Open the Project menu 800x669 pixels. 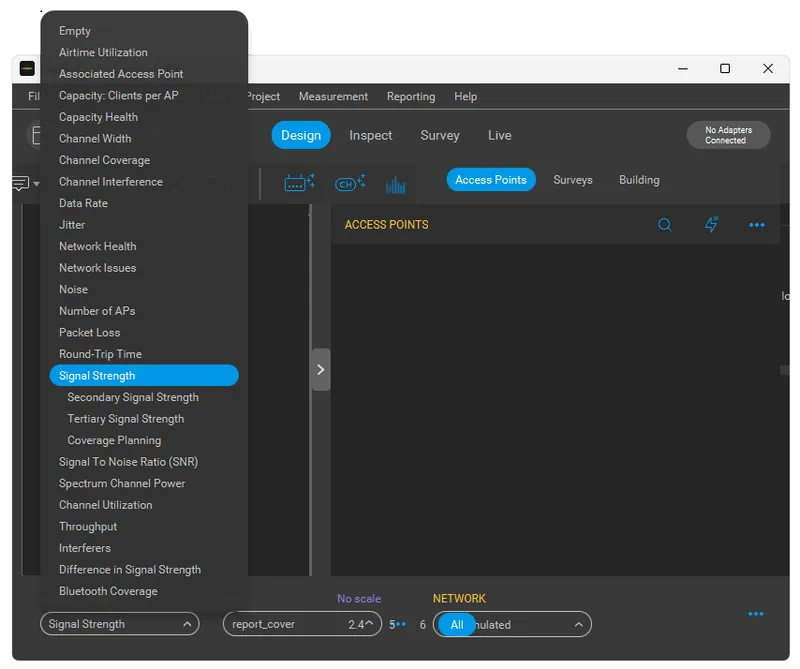pyautogui.click(x=264, y=96)
